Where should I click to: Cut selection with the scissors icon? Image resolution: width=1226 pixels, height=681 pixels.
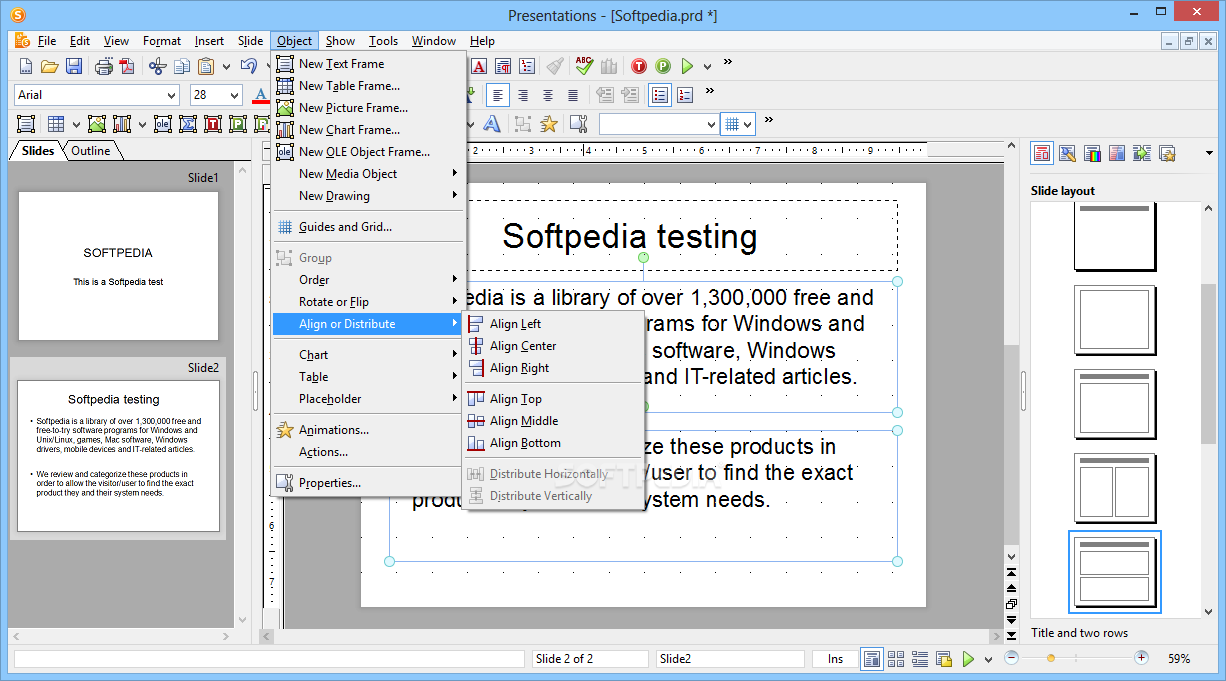[157, 66]
